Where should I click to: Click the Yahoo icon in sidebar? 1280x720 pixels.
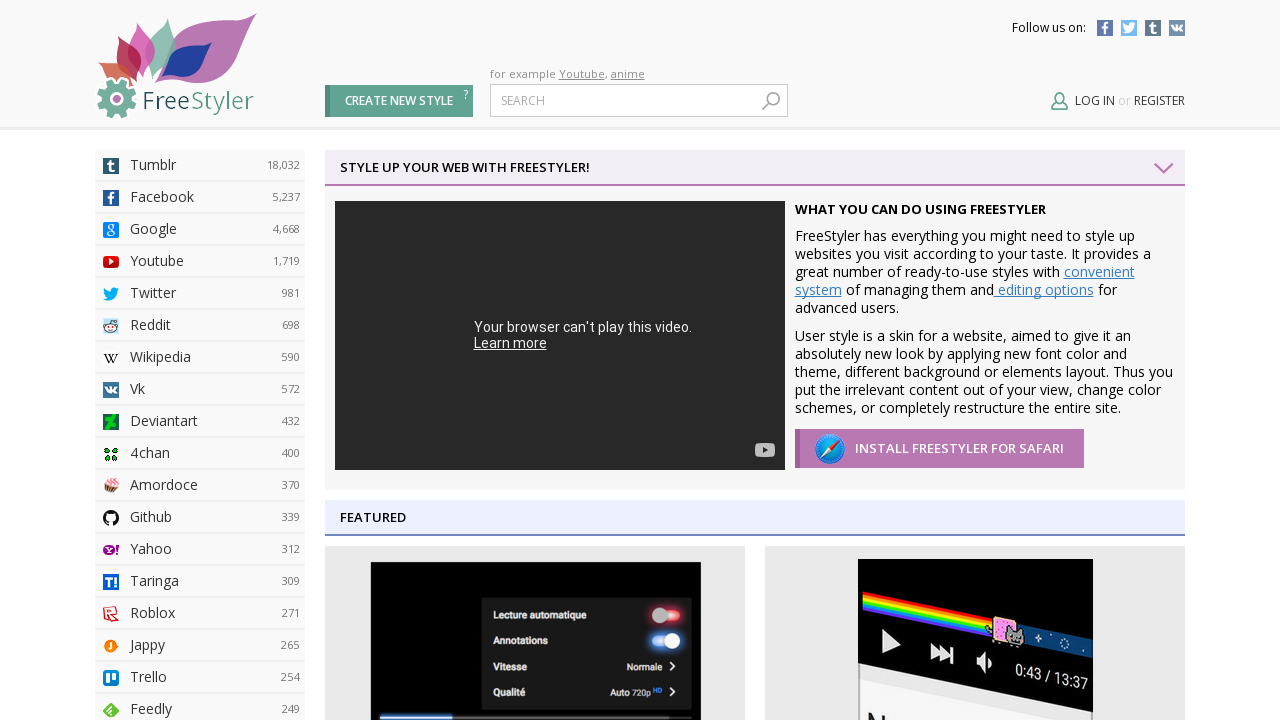click(111, 550)
